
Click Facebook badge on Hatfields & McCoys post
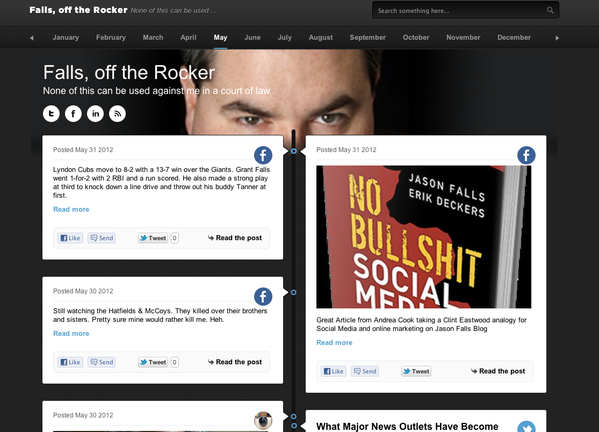tap(263, 296)
